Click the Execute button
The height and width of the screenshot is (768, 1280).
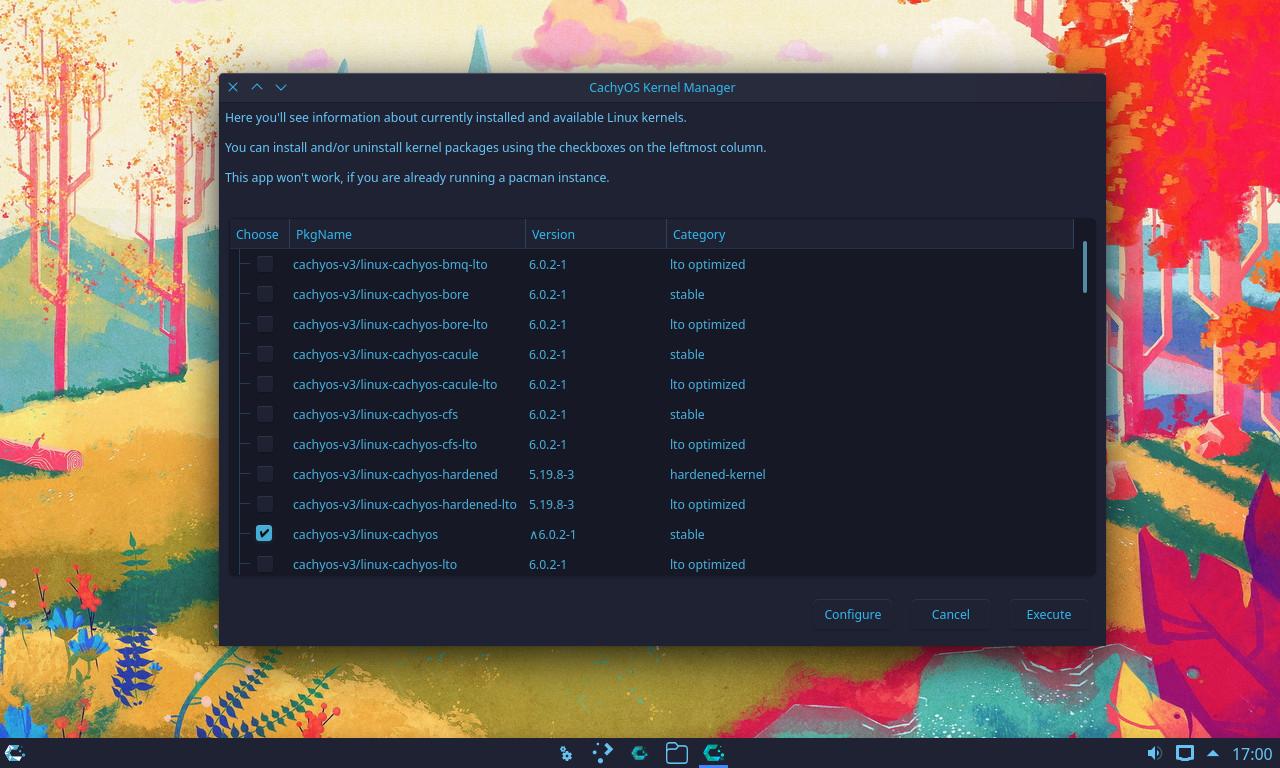pyautogui.click(x=1049, y=614)
